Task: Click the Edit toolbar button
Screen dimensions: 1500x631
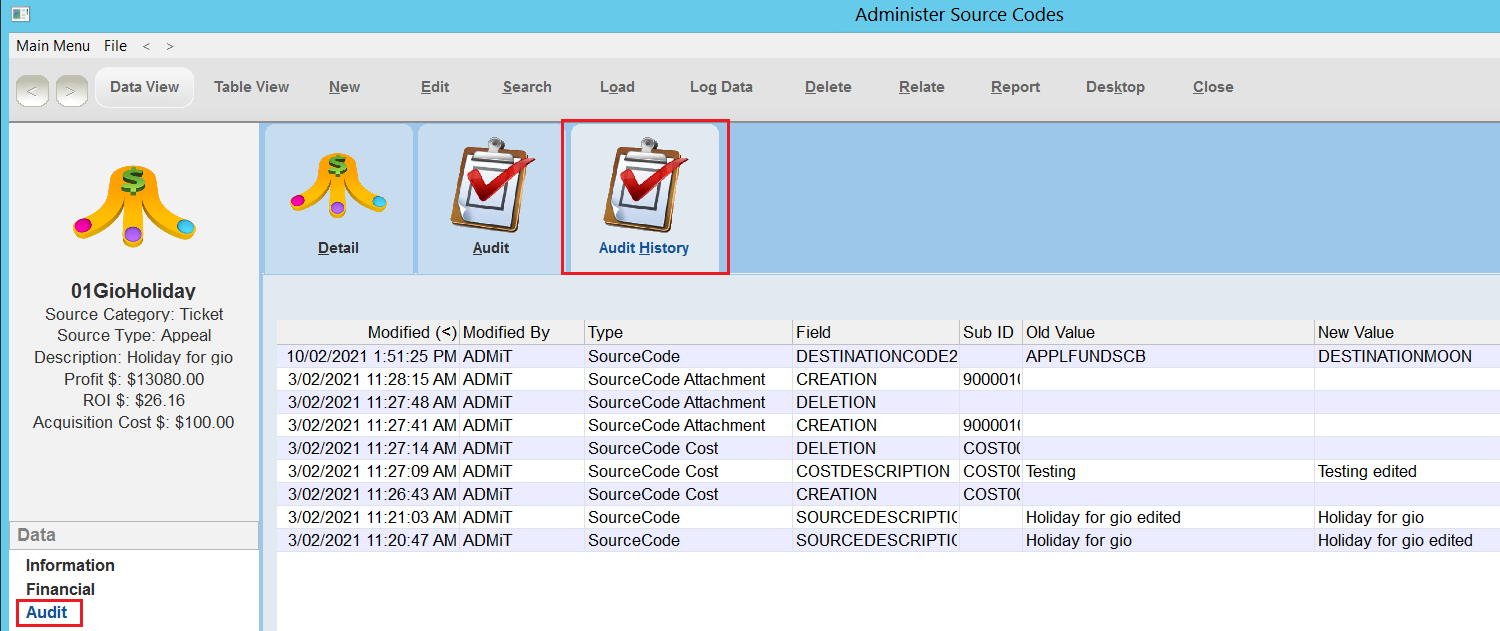Action: [x=435, y=87]
